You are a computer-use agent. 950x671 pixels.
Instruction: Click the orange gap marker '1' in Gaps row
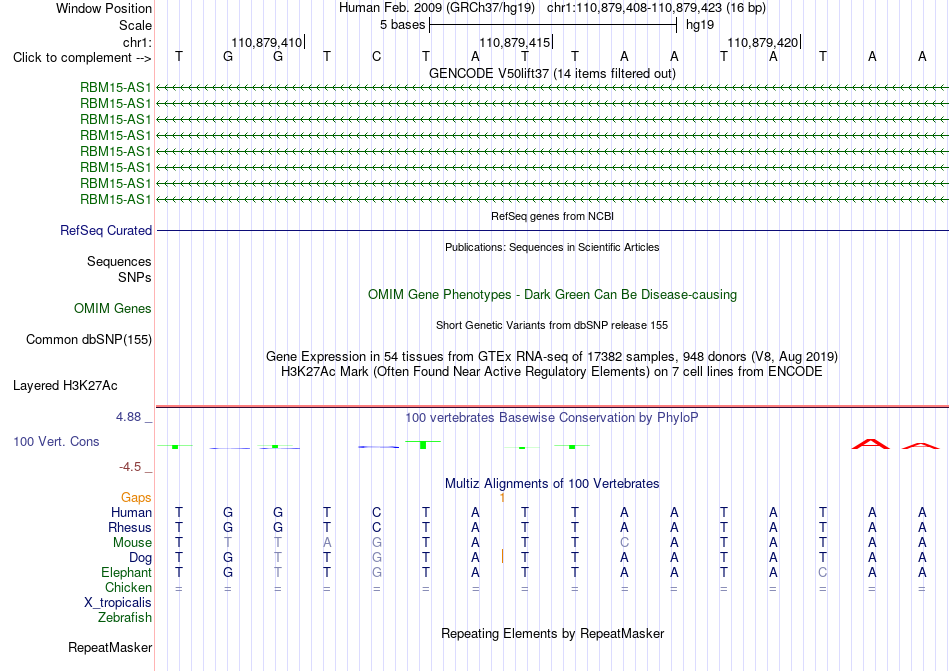coord(502,498)
